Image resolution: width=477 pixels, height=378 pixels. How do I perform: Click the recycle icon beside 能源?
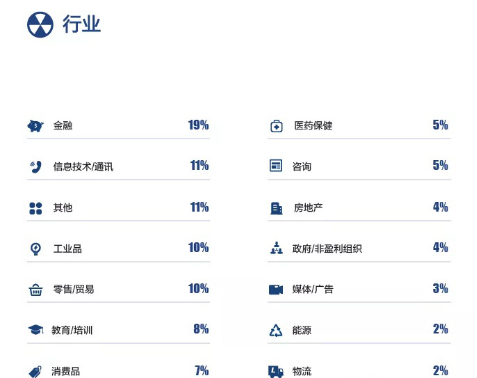coord(276,331)
